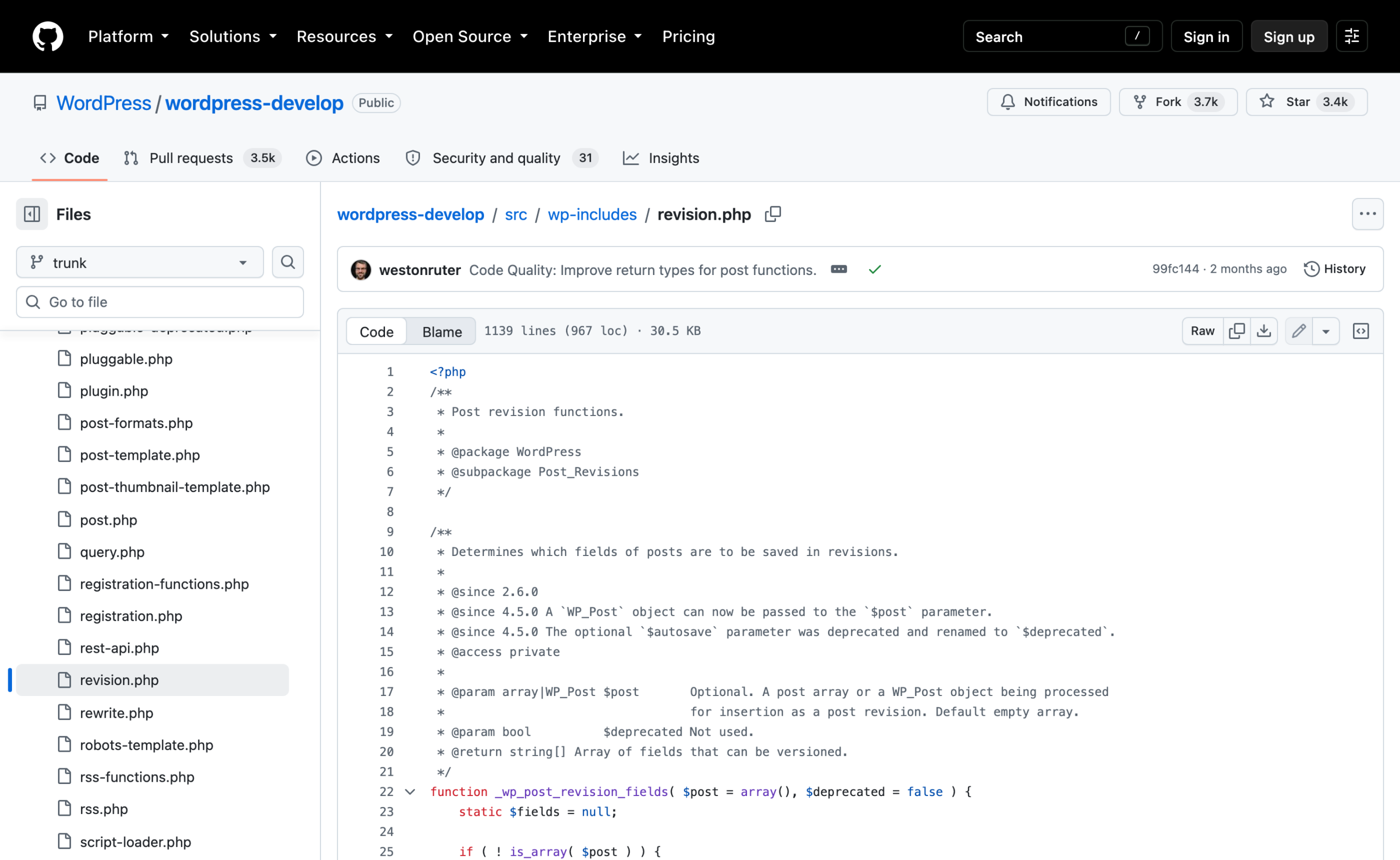The width and height of the screenshot is (1400, 860).
Task: Open commit 99fc144
Action: point(1175,269)
